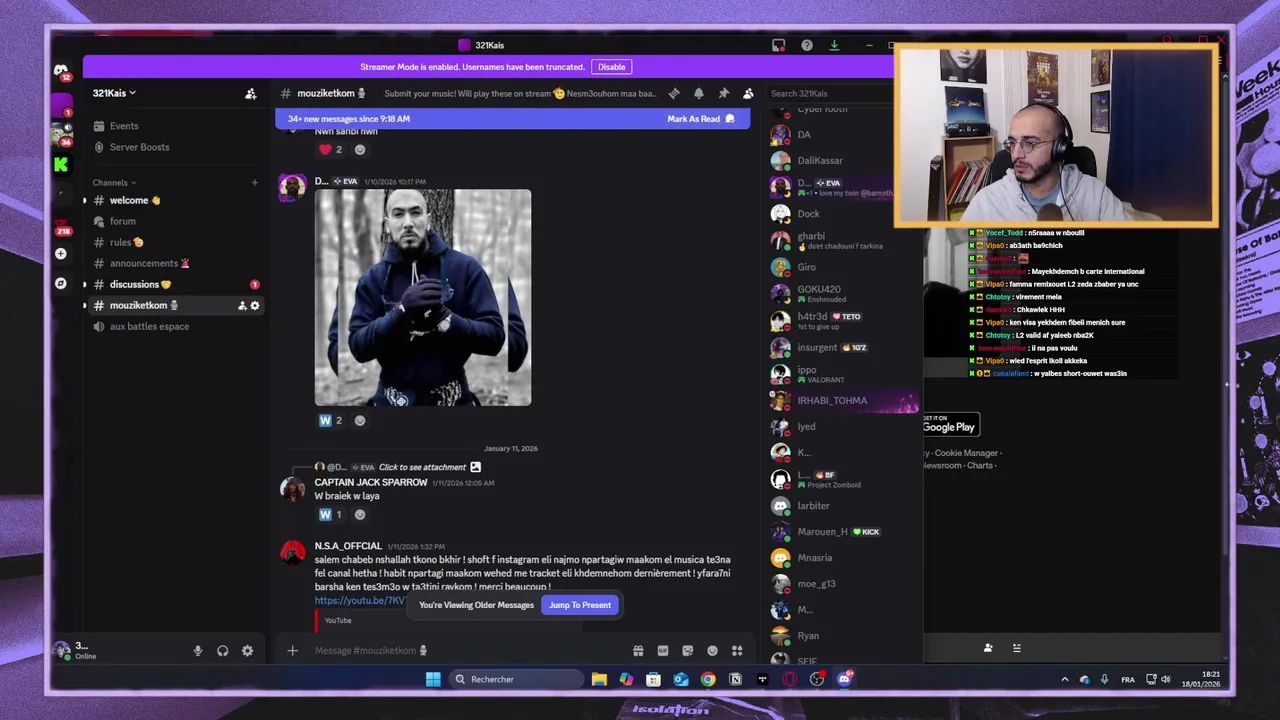The width and height of the screenshot is (1280, 720).
Task: Open Discord direct messages home icon
Action: 61,70
